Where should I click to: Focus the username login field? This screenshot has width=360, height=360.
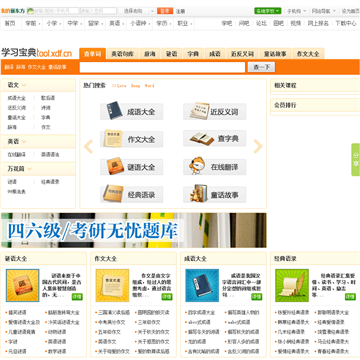tap(53, 11)
